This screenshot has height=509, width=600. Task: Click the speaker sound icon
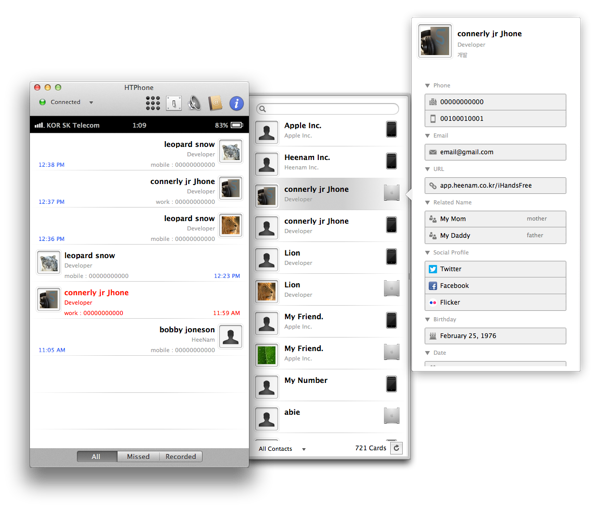[195, 102]
